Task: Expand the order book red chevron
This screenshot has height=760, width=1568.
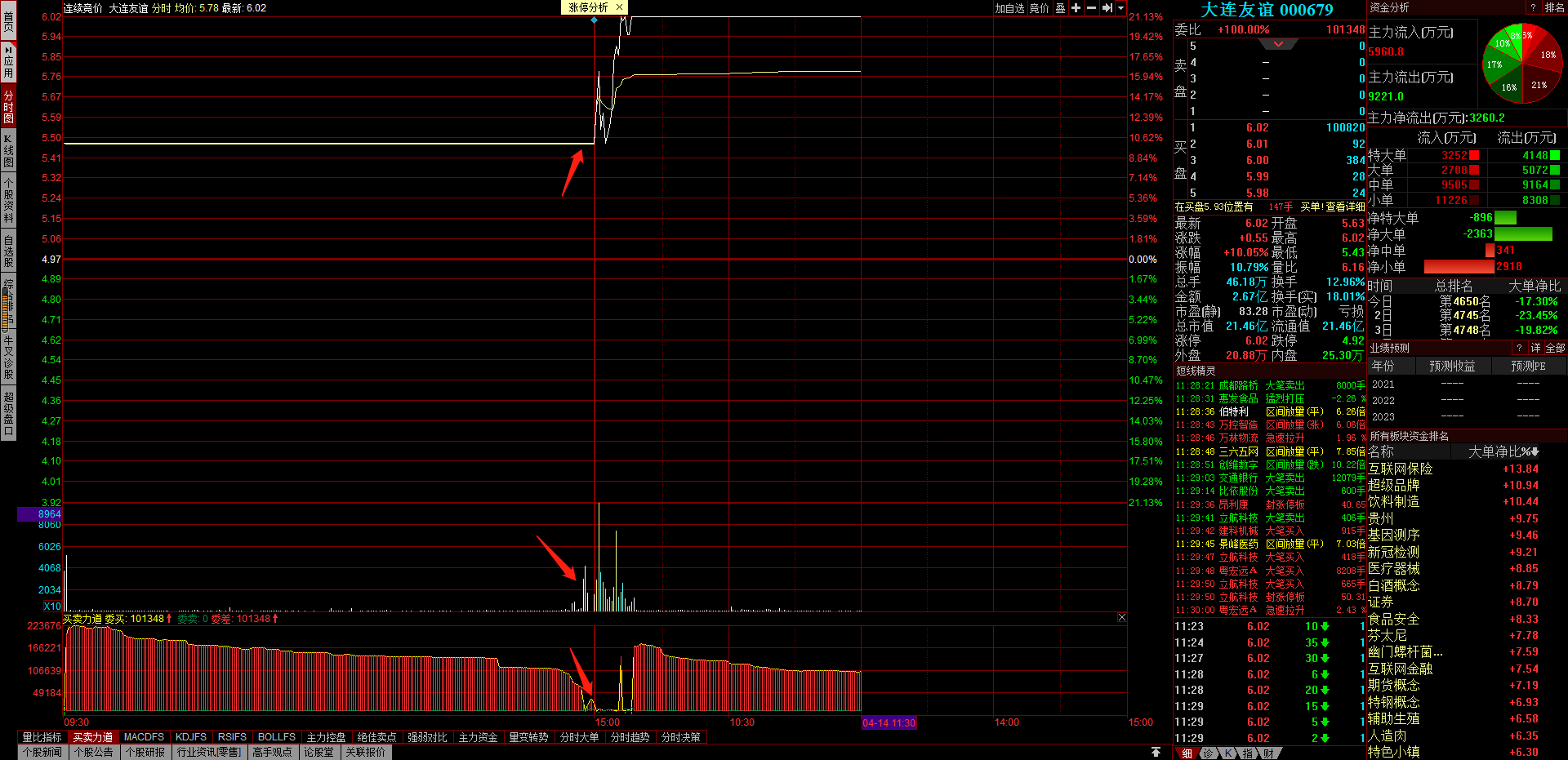Action: coord(1278,44)
